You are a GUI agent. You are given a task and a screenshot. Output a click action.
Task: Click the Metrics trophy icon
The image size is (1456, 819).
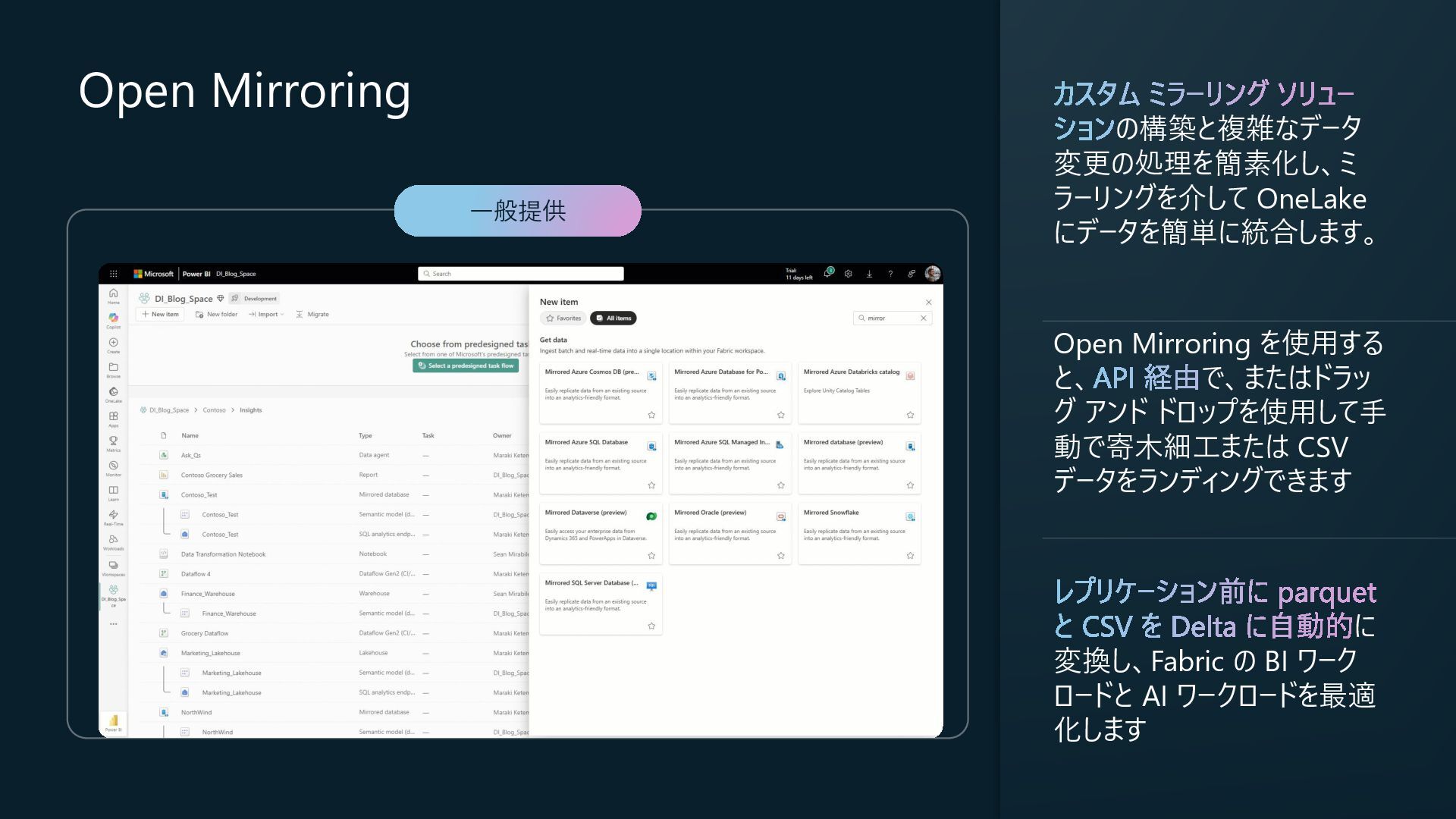point(113,442)
